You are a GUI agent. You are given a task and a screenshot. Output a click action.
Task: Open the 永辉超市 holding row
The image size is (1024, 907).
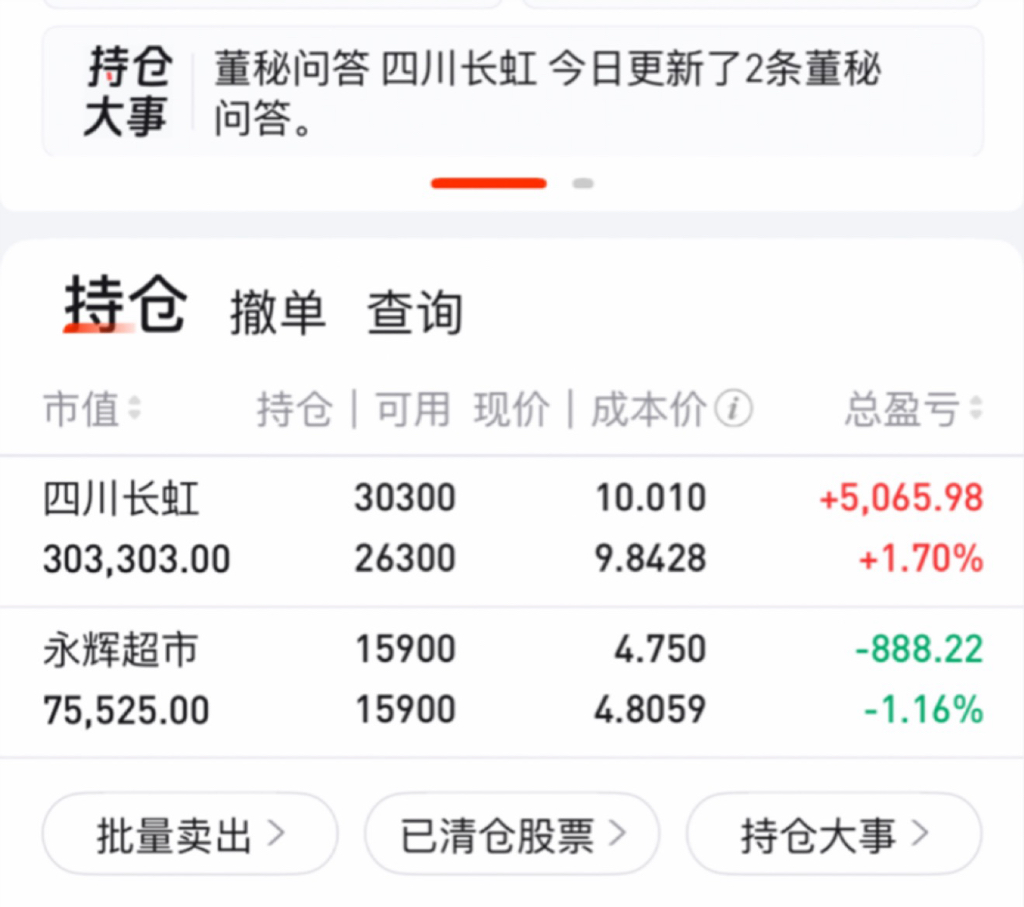click(512, 682)
